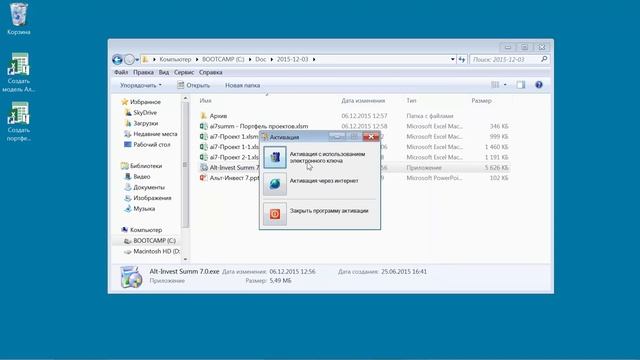Open the Файл menu
Image resolution: width=640 pixels, height=360 pixels.
[121, 72]
